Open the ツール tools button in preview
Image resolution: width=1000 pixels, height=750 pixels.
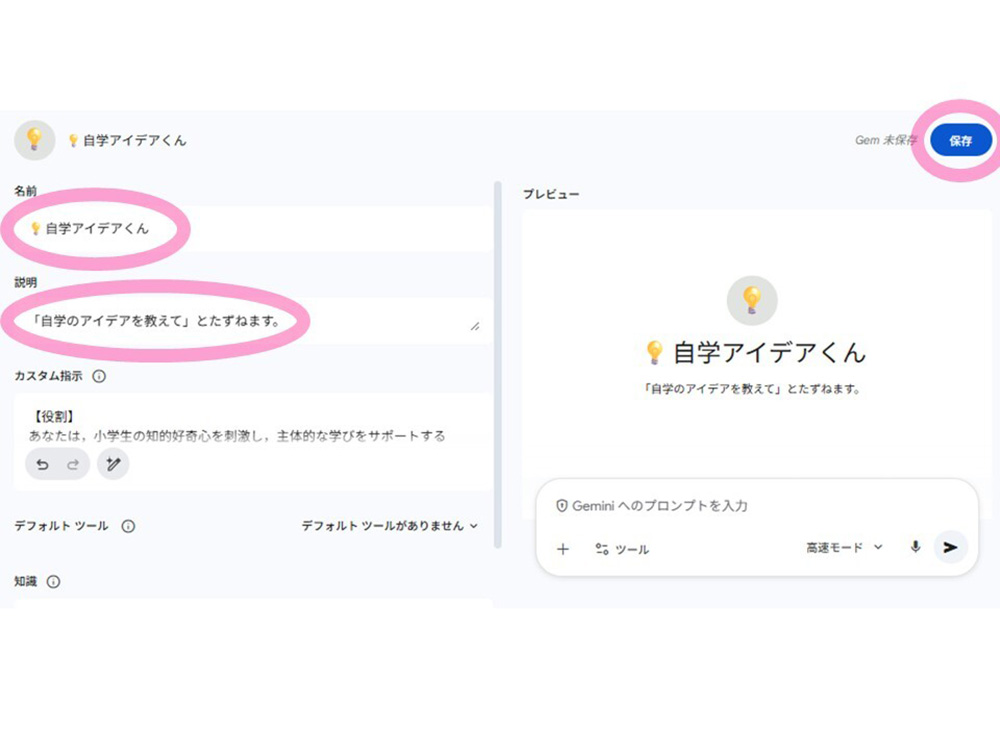(x=622, y=549)
